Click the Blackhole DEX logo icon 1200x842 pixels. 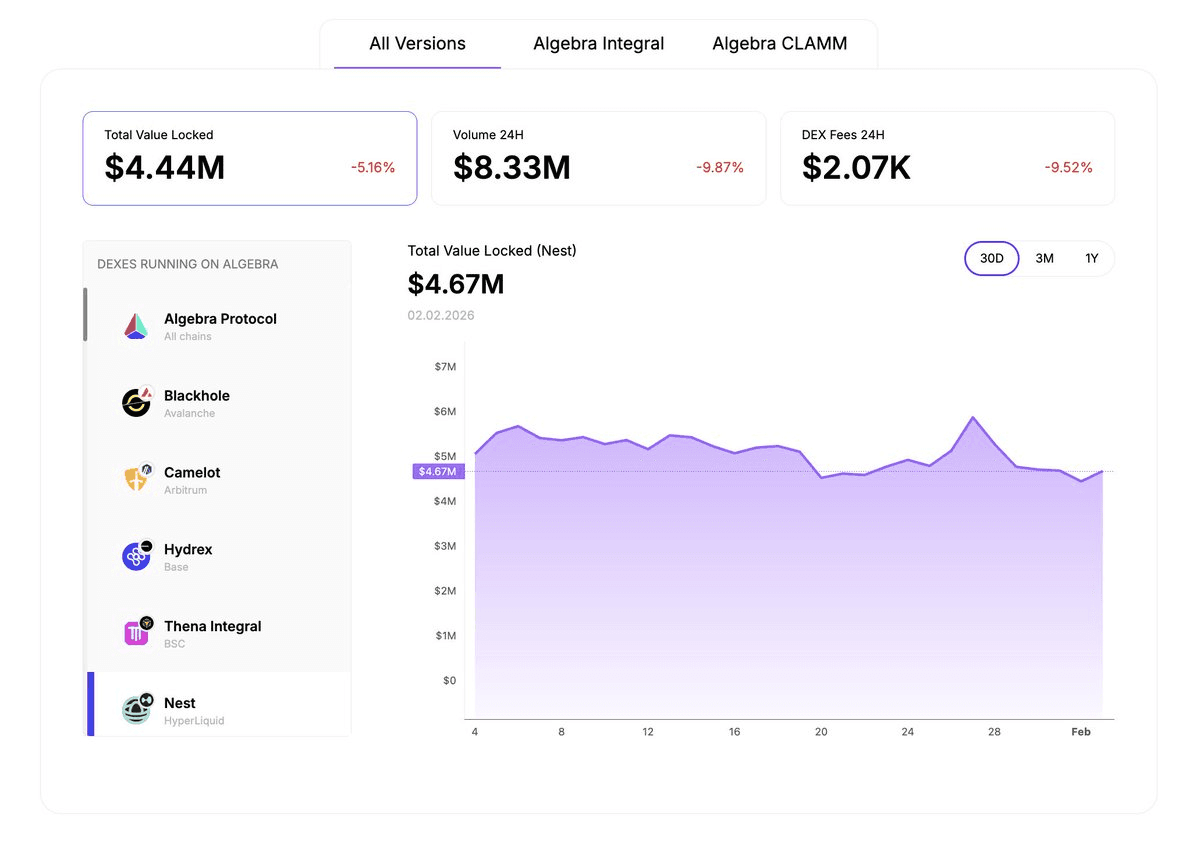(x=136, y=402)
